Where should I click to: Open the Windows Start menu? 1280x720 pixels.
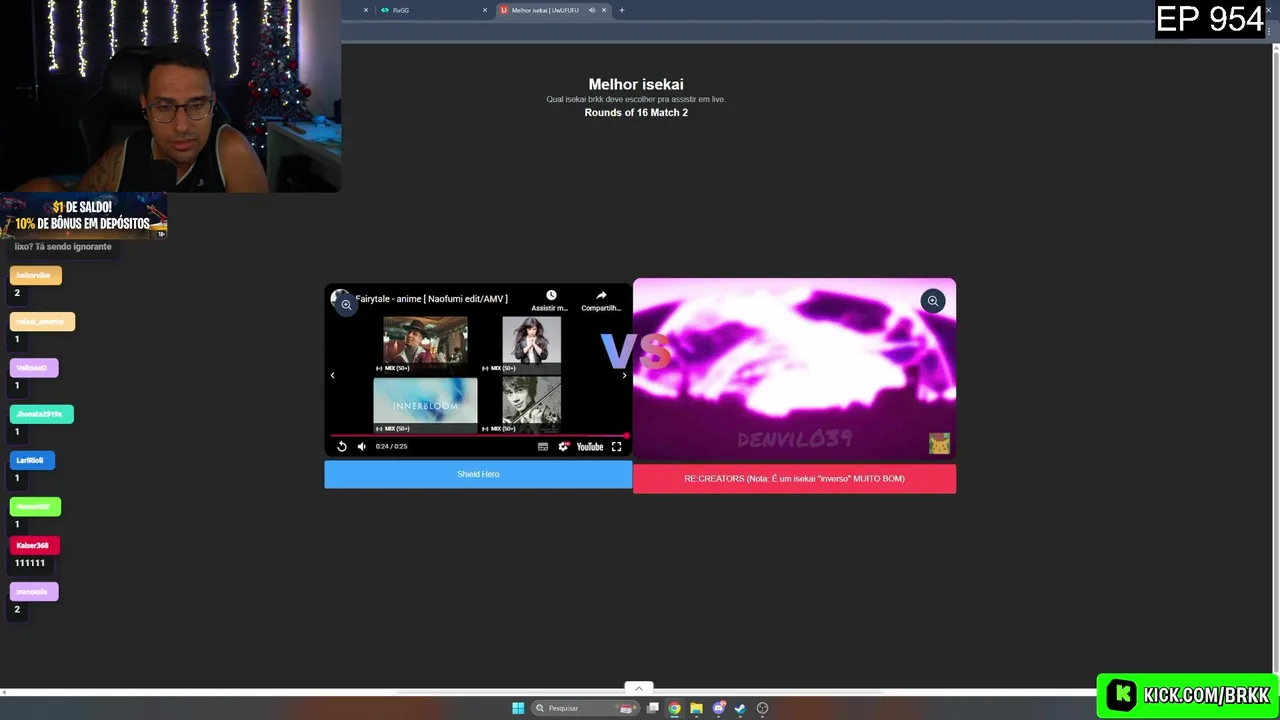click(518, 708)
